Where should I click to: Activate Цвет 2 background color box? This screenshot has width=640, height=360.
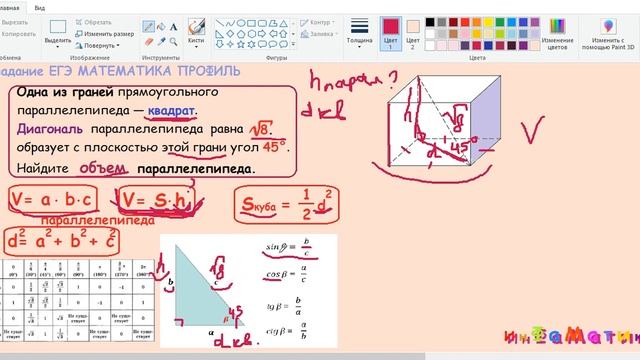tap(413, 33)
